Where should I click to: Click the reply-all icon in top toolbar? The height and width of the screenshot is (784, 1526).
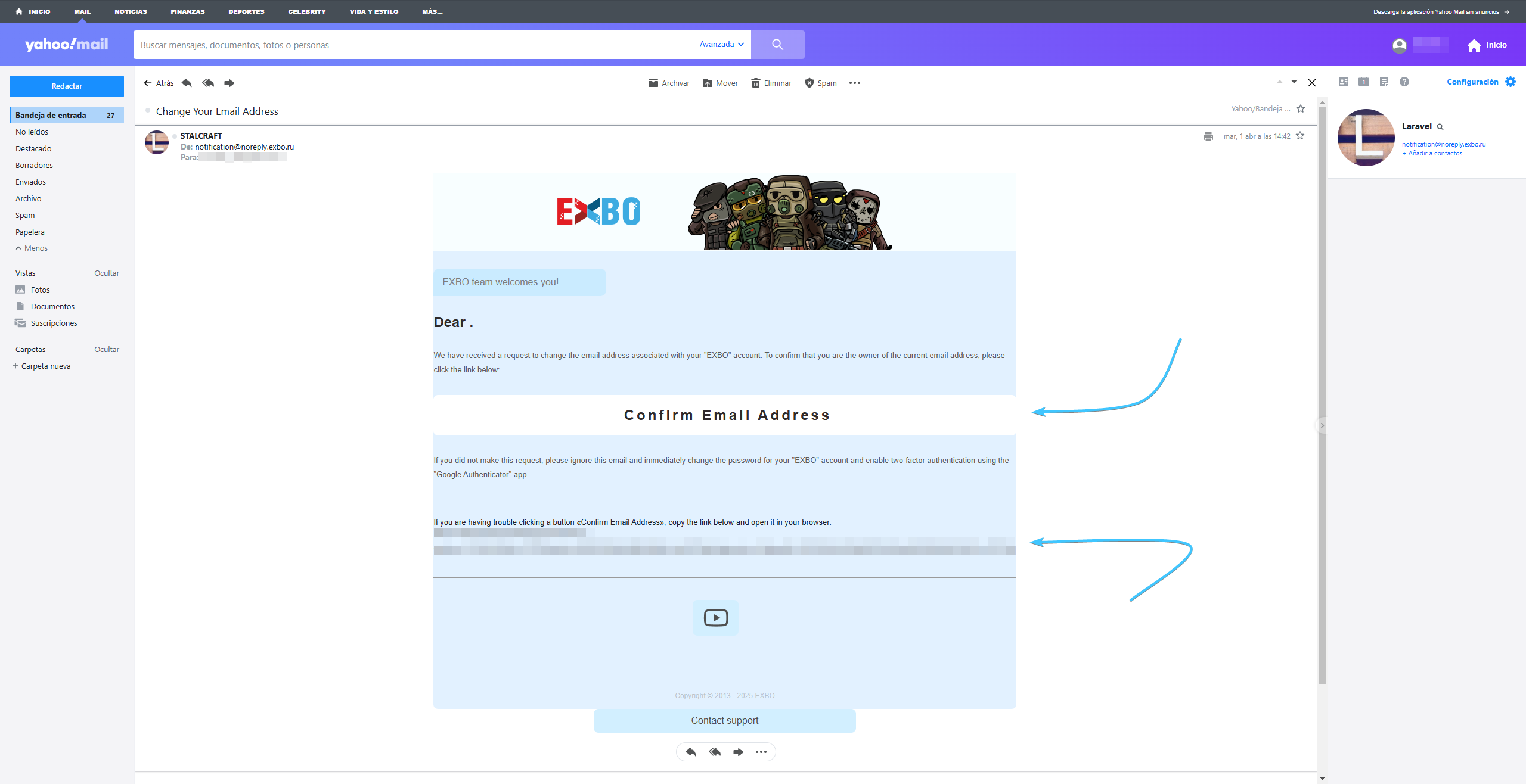point(208,83)
